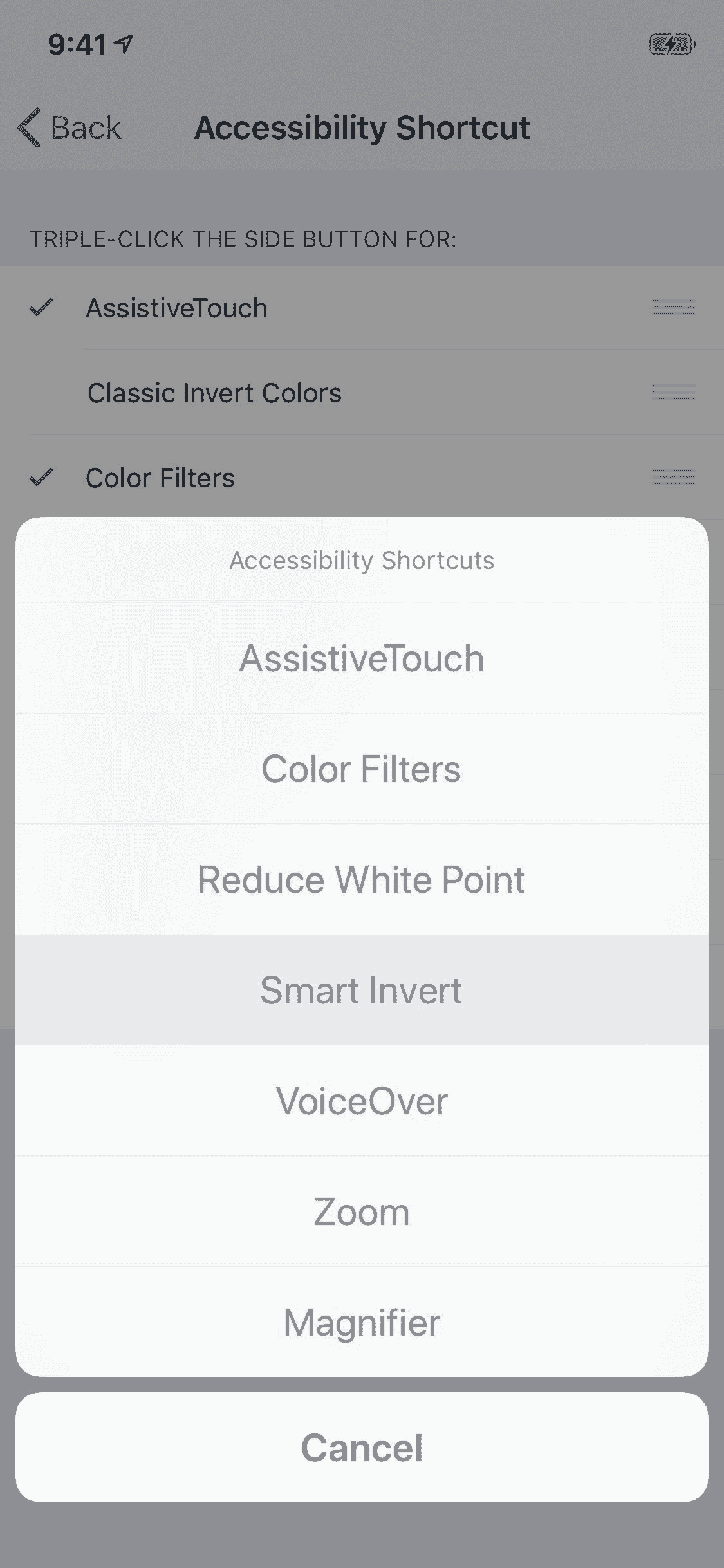Dismiss the sheet with Cancel
The image size is (724, 1568).
point(362,1448)
